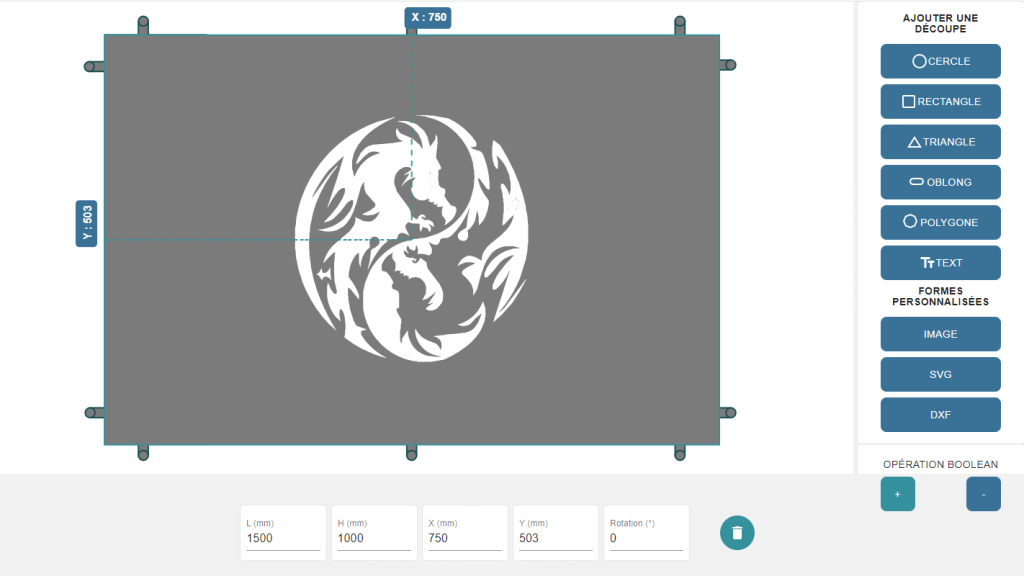1024x576 pixels.
Task: Click the X : 750 position label
Action: (428, 18)
